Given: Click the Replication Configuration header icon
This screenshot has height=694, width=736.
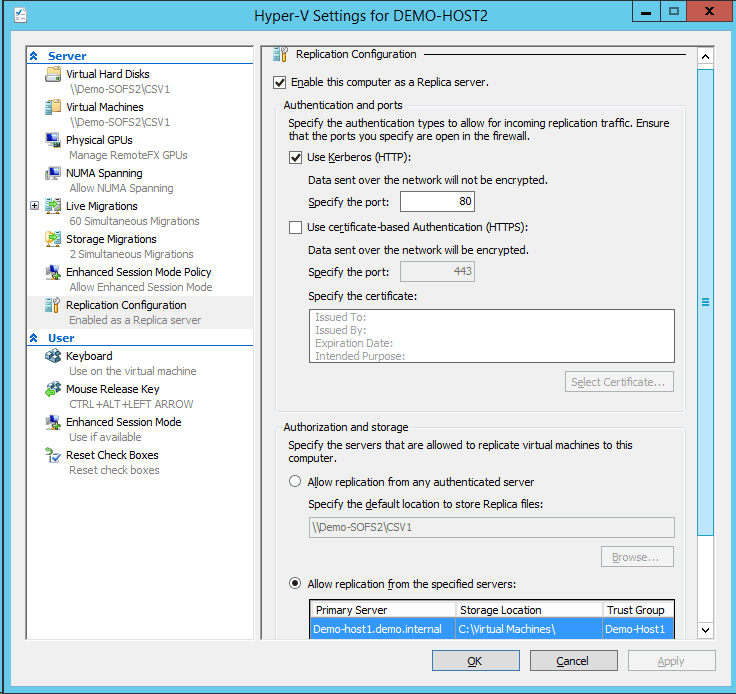Looking at the screenshot, I should (280, 54).
